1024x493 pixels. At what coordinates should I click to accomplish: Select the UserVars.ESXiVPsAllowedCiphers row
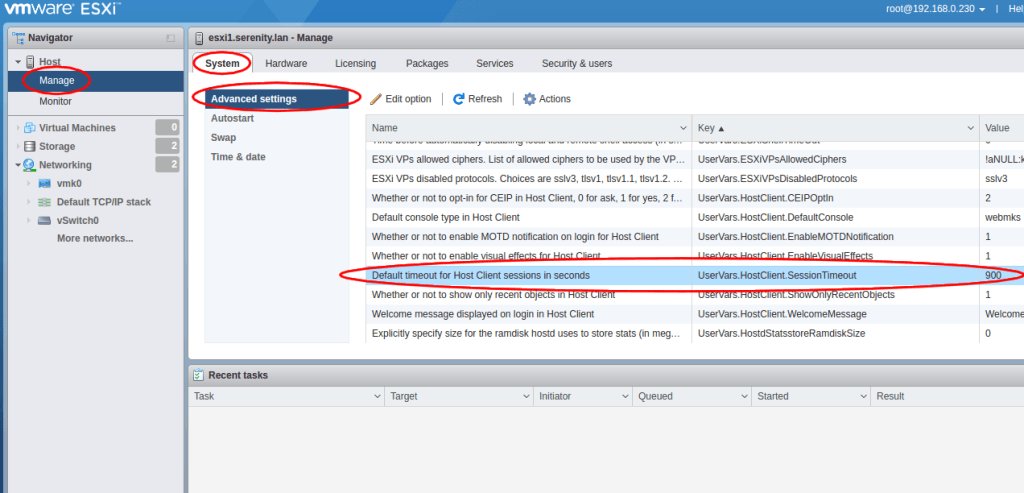tap(695, 159)
